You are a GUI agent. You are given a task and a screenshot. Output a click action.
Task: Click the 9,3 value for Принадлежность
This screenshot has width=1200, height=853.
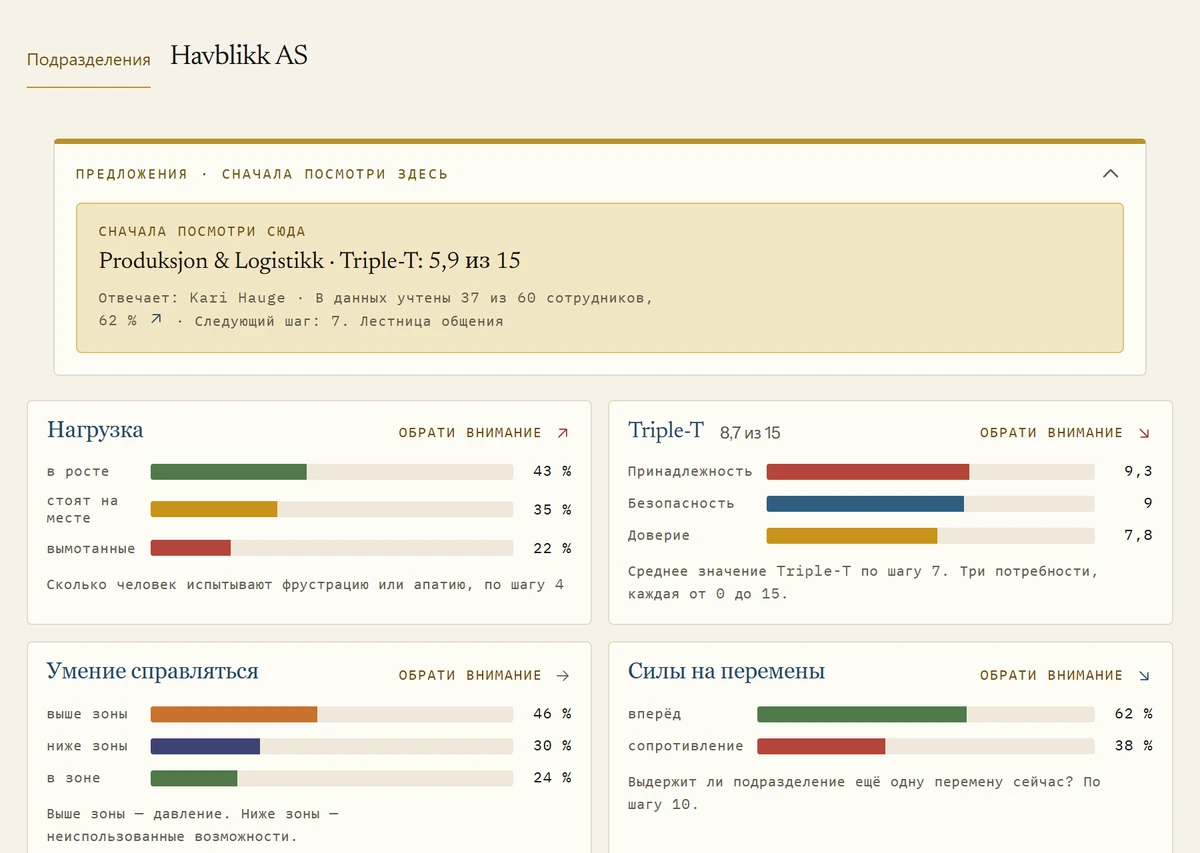(1138, 472)
